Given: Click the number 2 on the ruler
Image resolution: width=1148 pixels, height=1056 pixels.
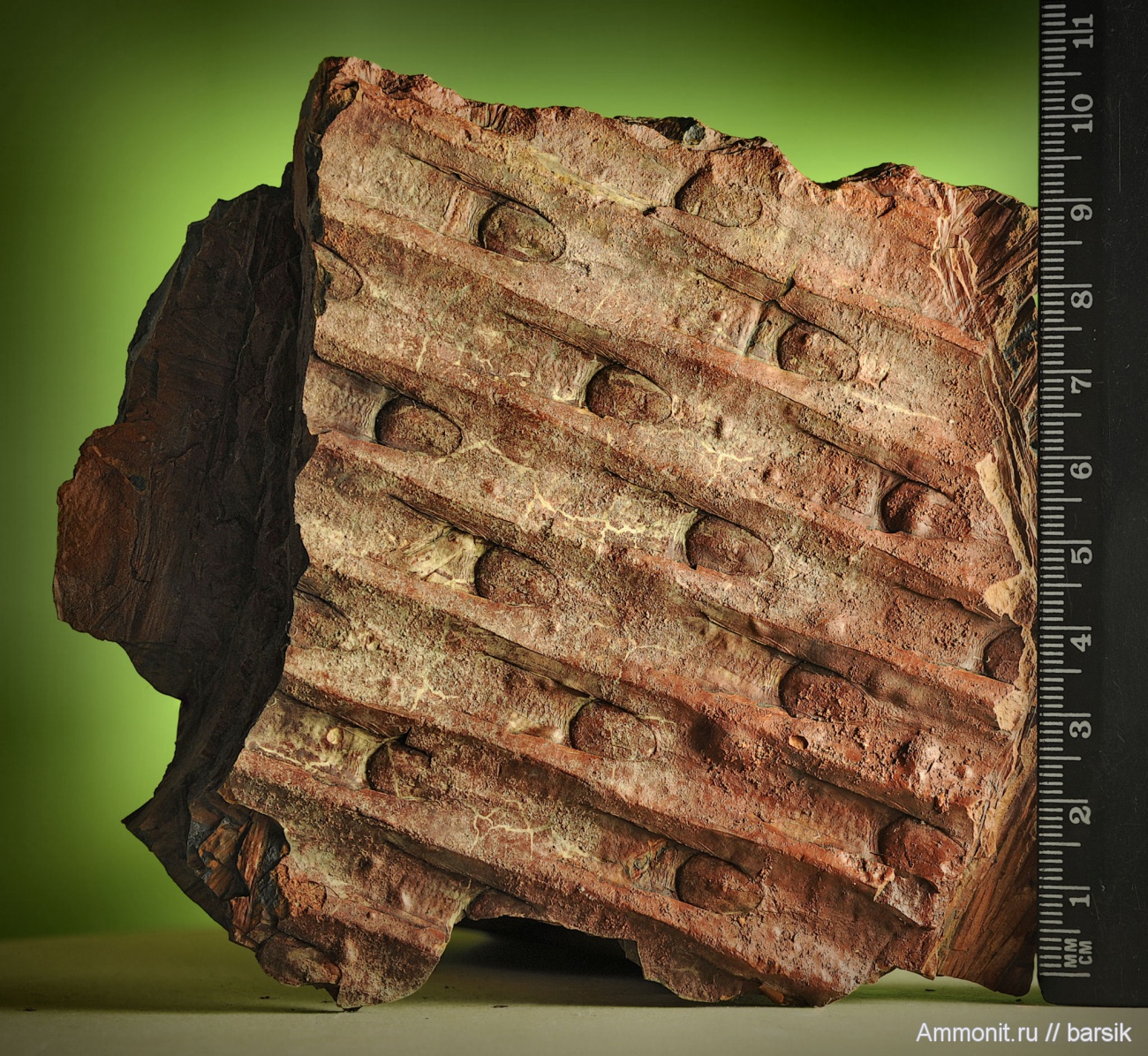Looking at the screenshot, I should 1083,812.
